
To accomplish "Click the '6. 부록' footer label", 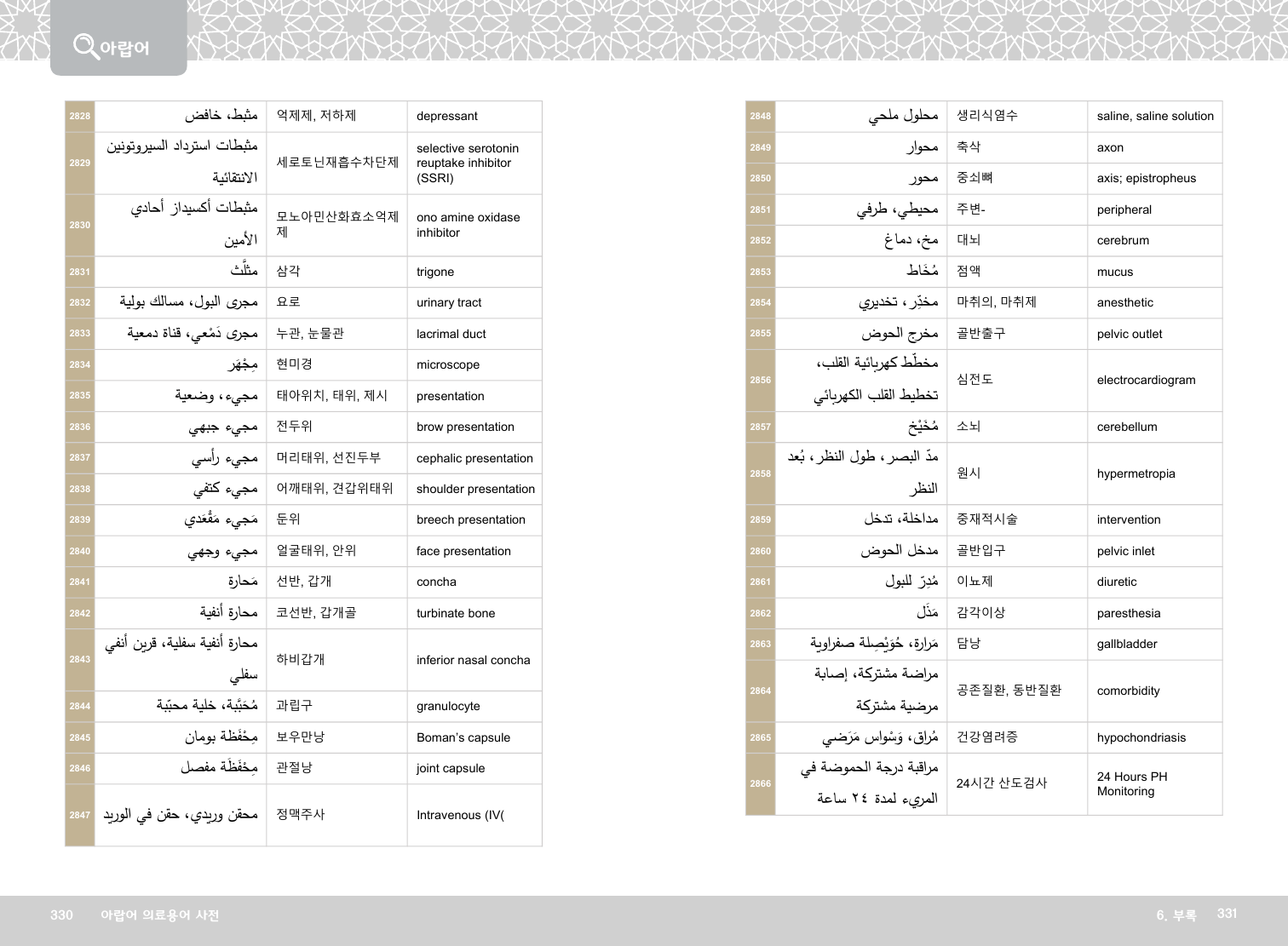I will pos(1176,915).
